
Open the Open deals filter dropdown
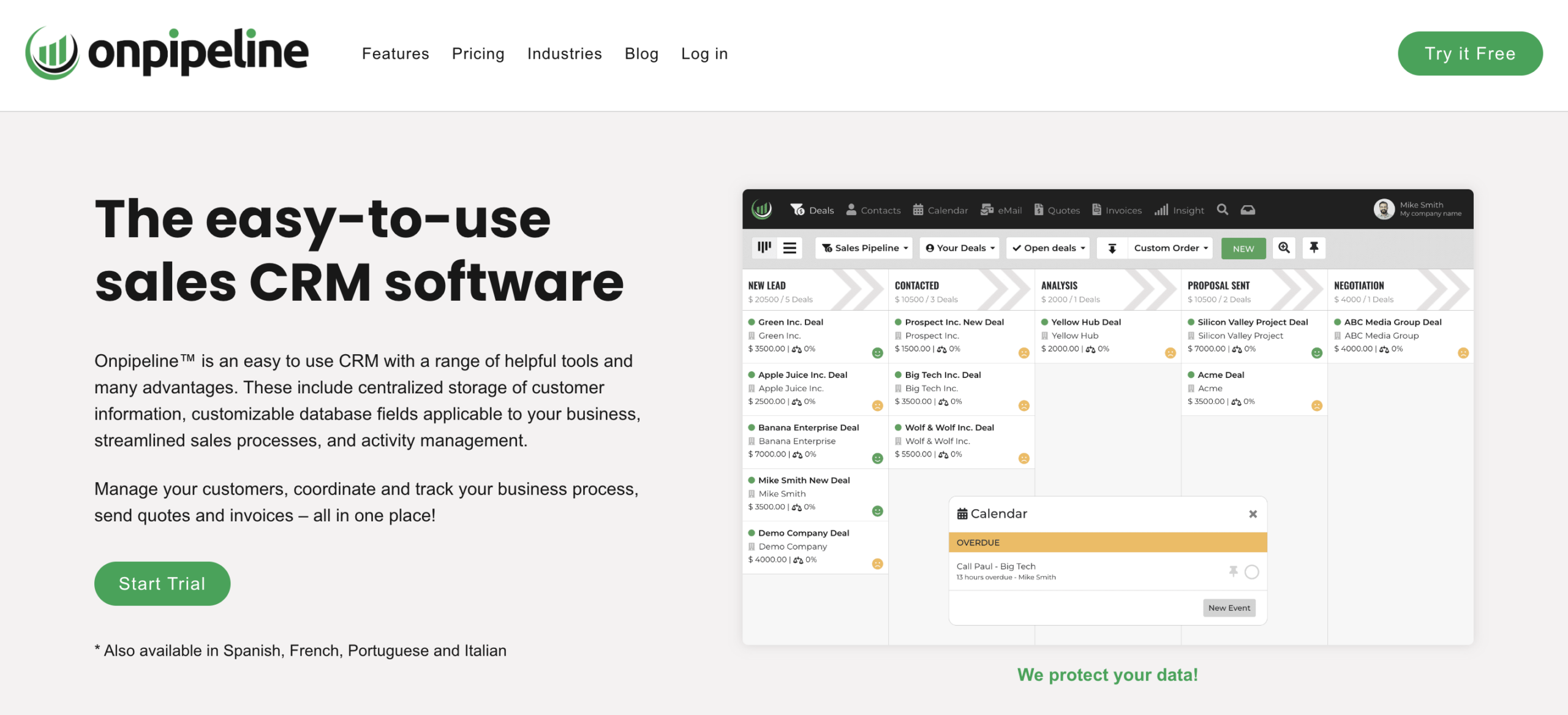[1047, 248]
